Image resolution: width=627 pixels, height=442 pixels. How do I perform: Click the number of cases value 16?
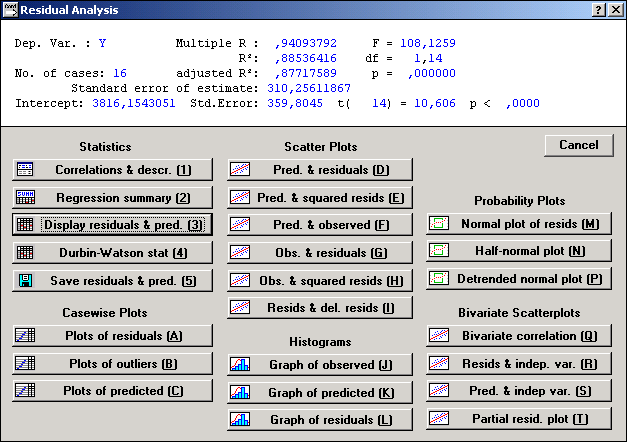click(120, 73)
